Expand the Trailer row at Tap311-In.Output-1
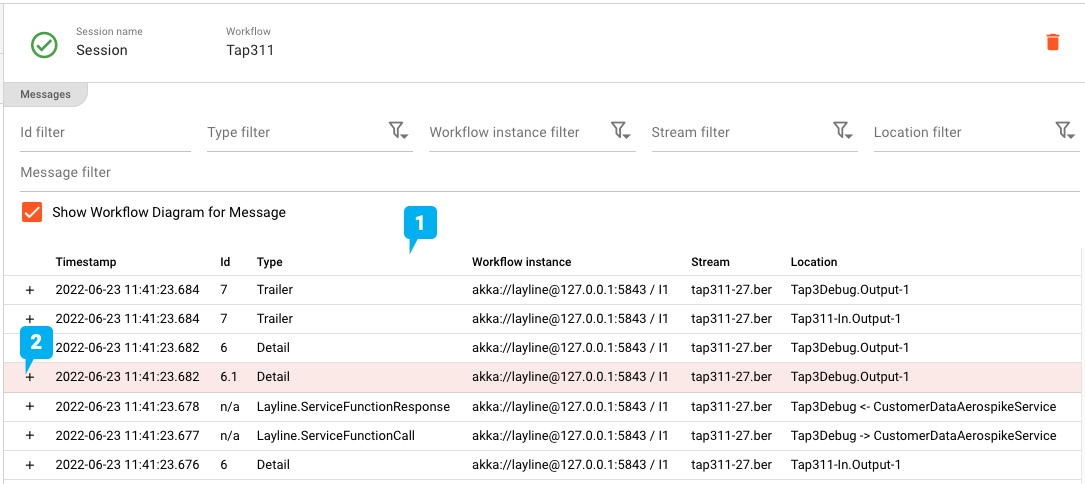 [29, 319]
